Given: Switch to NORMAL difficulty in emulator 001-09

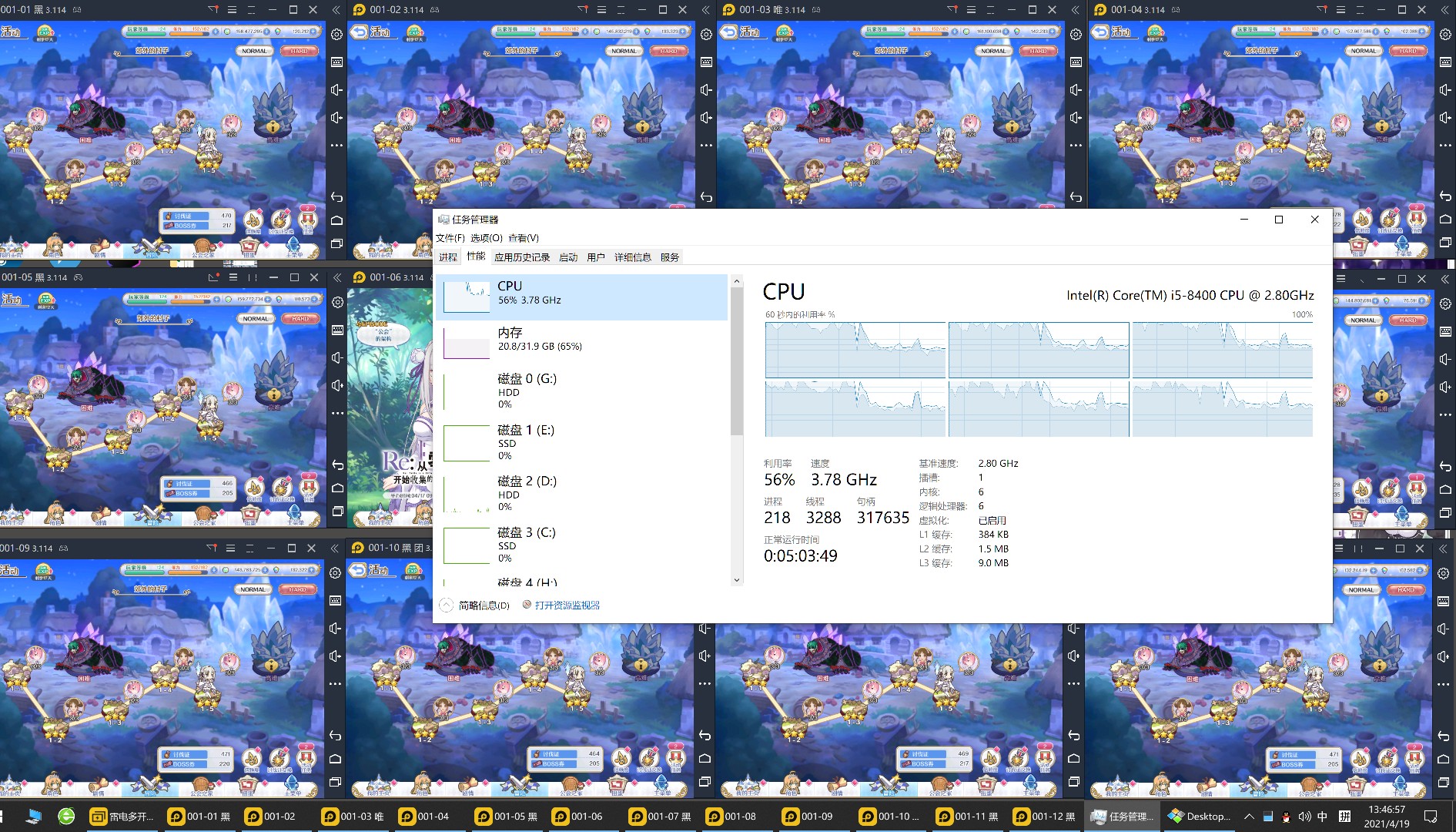Looking at the screenshot, I should click(x=253, y=589).
